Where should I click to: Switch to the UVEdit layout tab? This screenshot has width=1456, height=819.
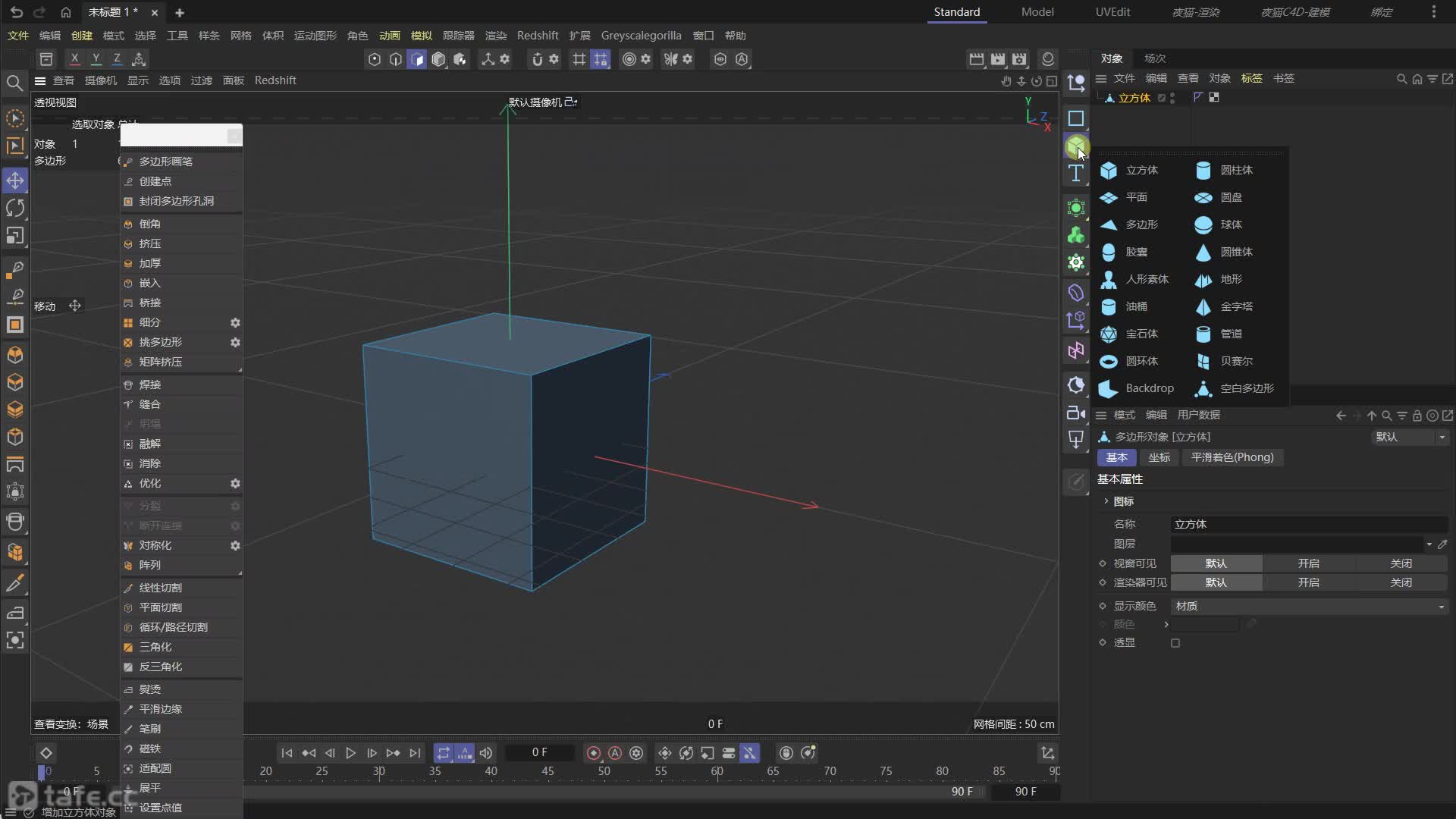pos(1112,12)
